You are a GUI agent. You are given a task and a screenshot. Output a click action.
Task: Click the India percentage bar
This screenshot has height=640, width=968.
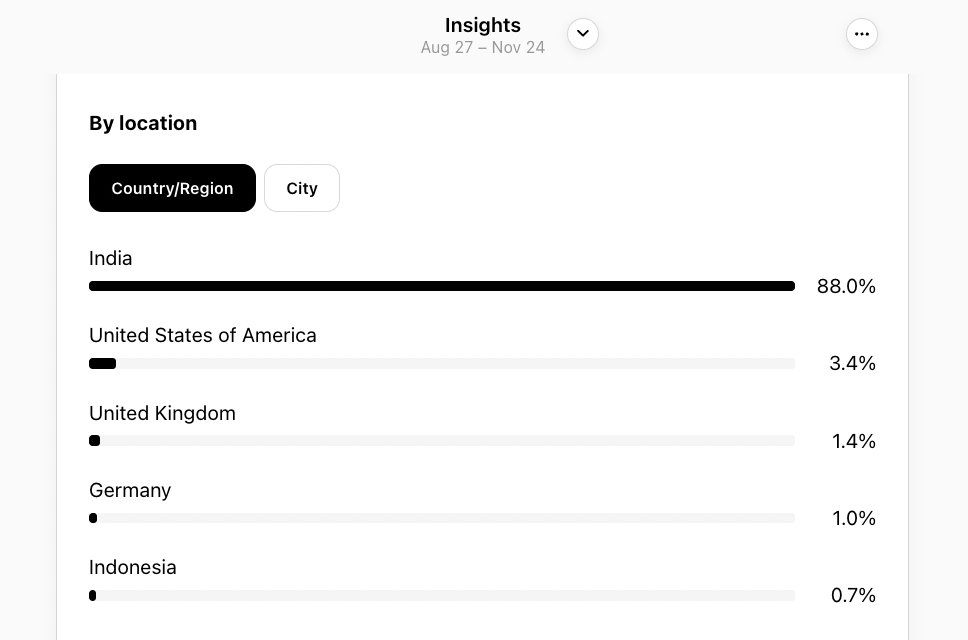(x=441, y=286)
